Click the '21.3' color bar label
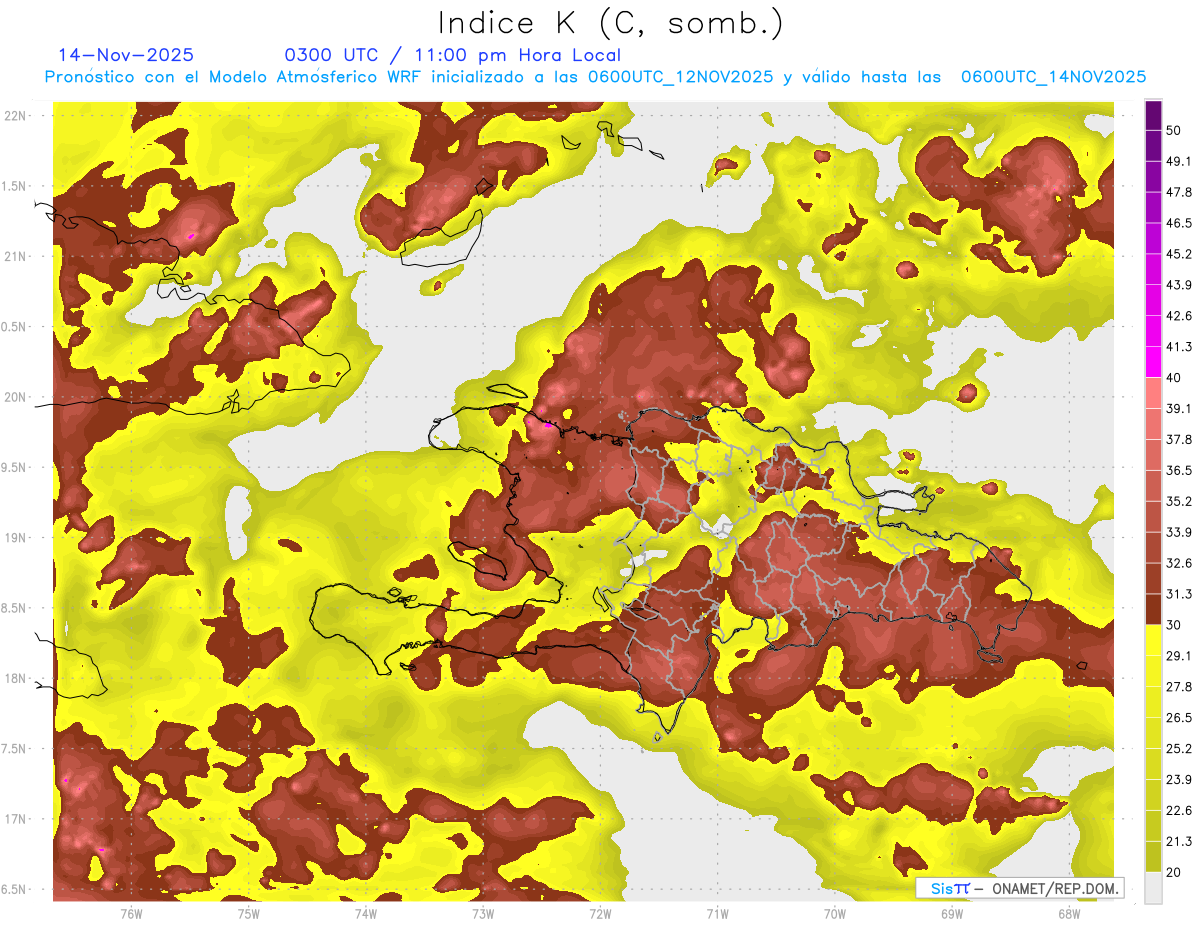This screenshot has height=927, width=1200. (x=1178, y=842)
